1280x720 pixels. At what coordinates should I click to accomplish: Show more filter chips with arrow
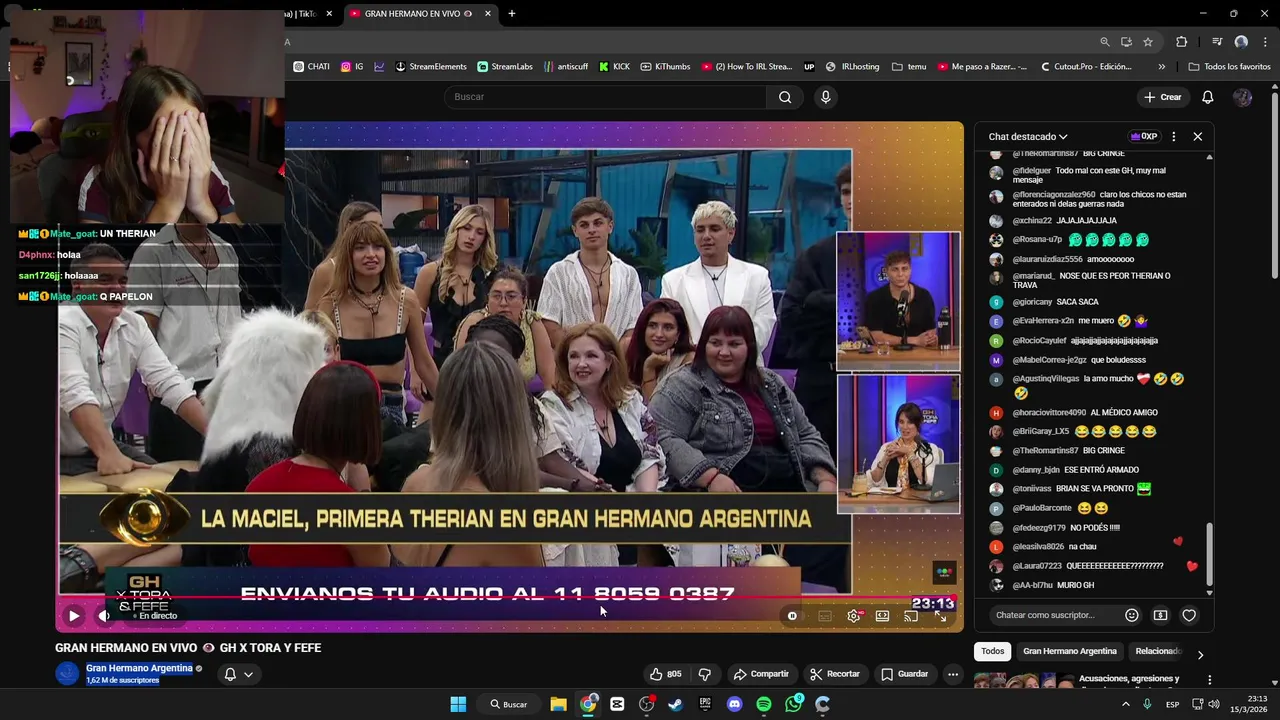click(1200, 655)
